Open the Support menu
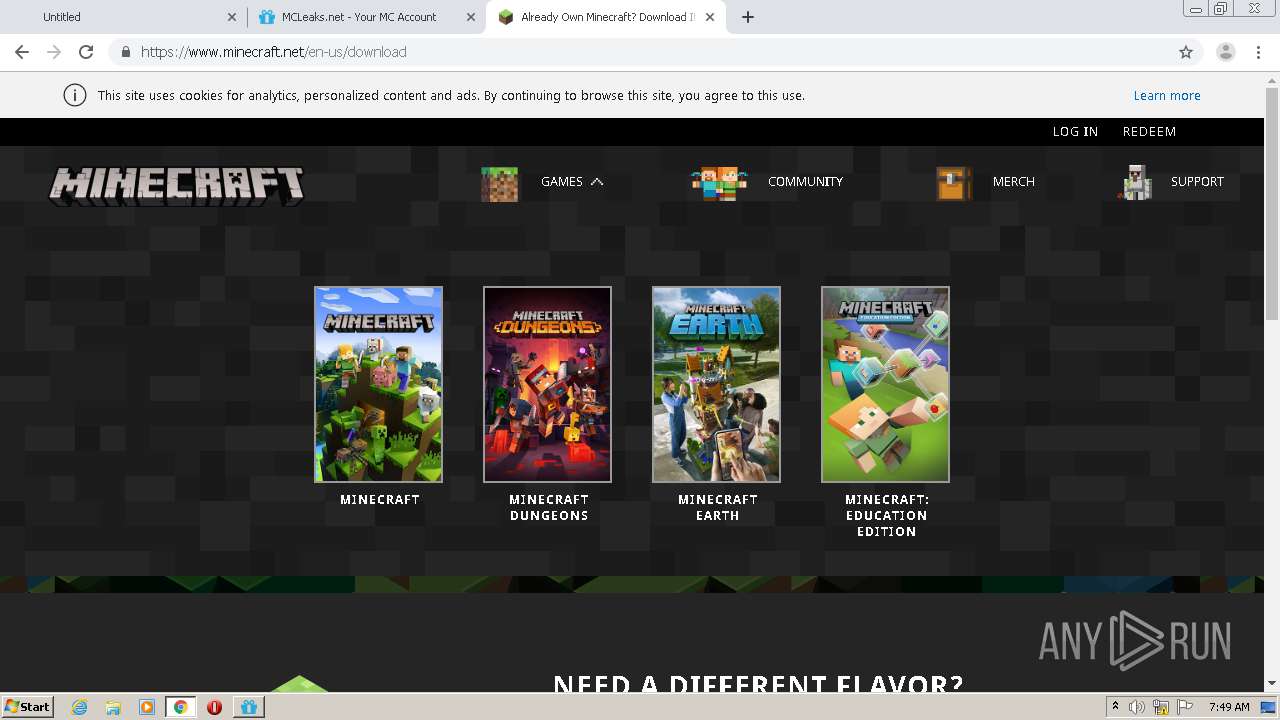The height and width of the screenshot is (720, 1280). coord(1197,182)
